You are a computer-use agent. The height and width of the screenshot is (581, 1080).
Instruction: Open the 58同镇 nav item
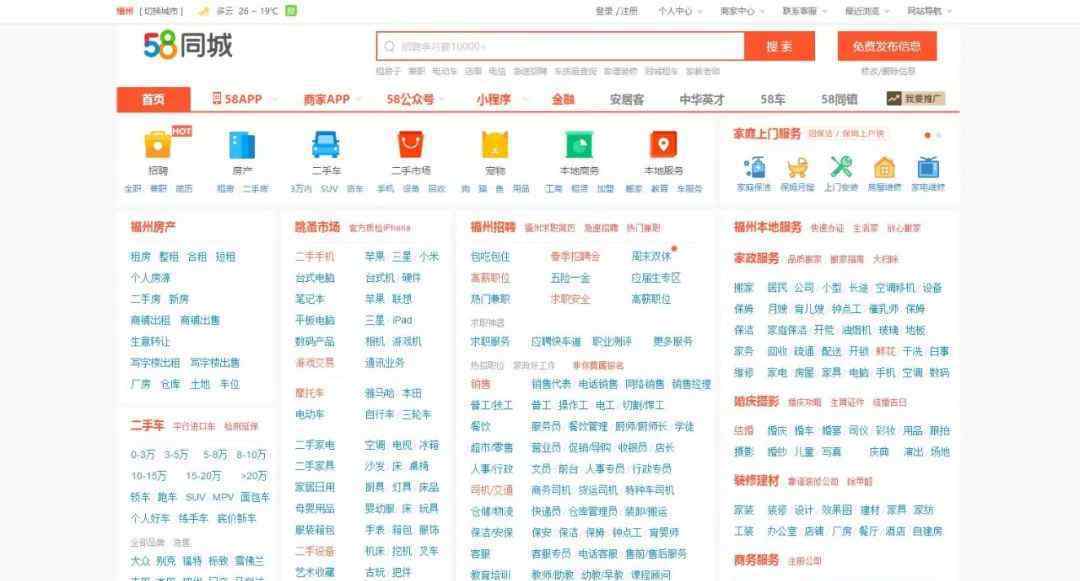tap(839, 99)
